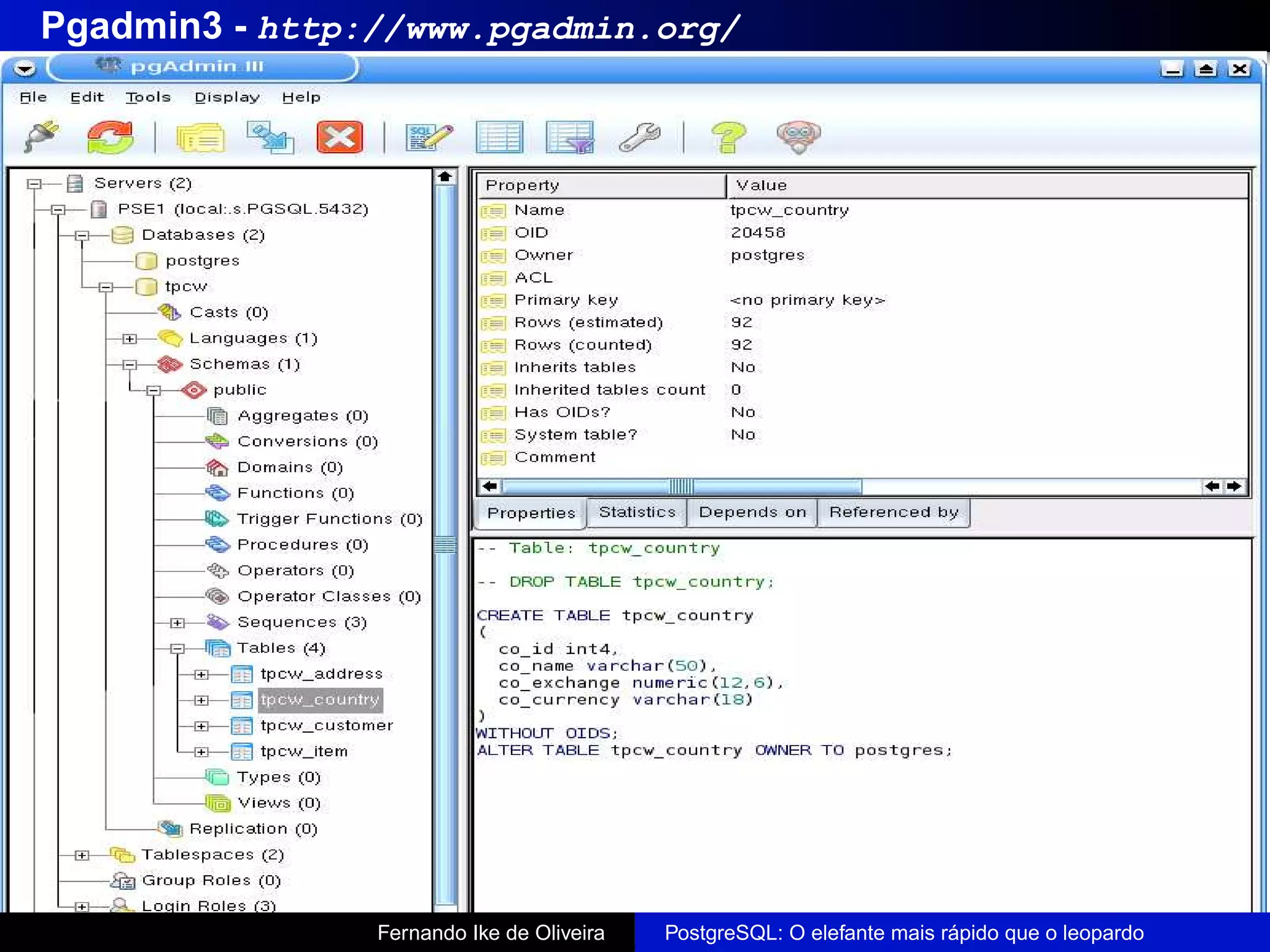1270x952 pixels.
Task: Open the object properties toolbar icon
Action: (x=200, y=138)
